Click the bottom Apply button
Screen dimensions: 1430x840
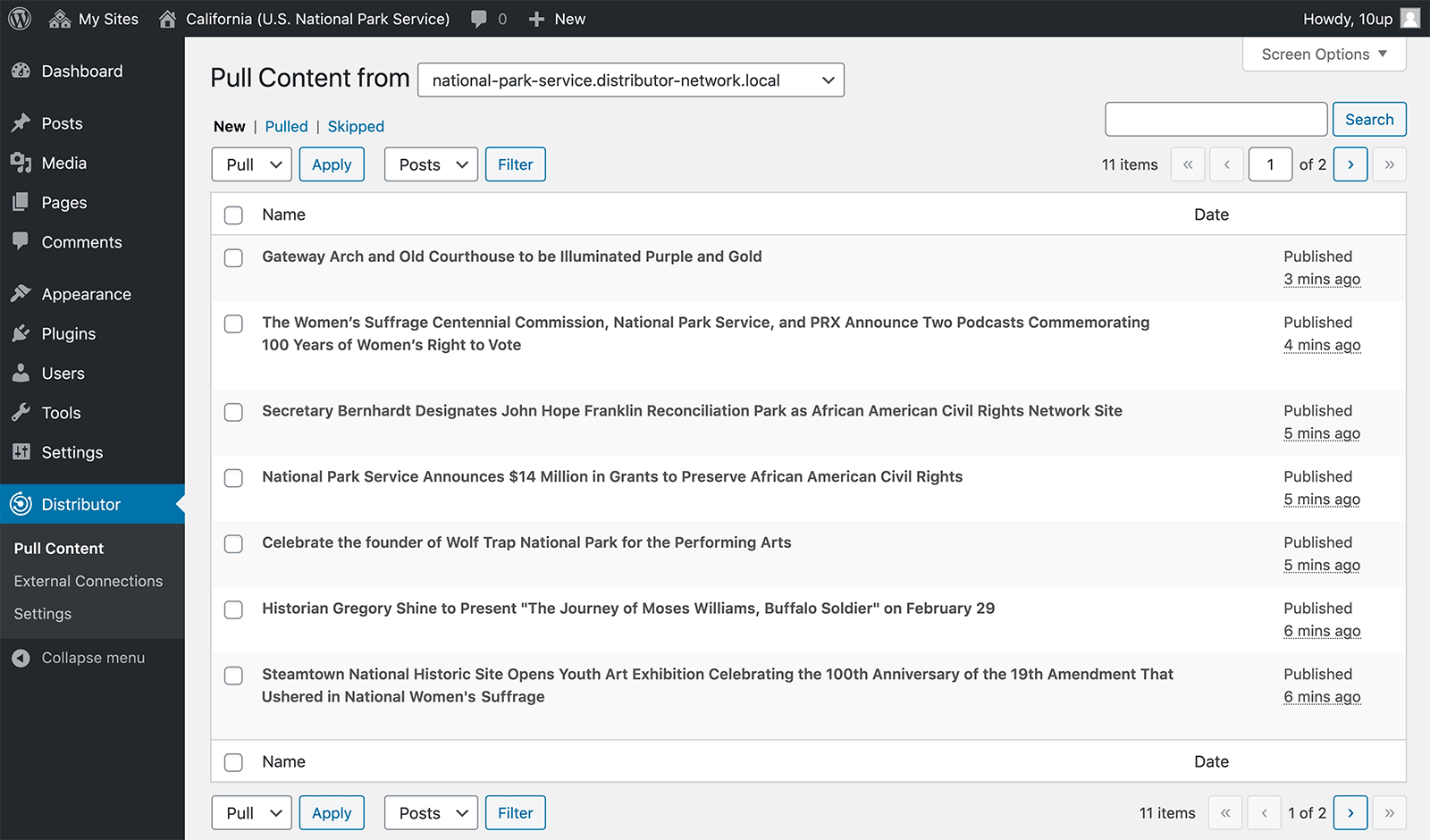coord(332,813)
